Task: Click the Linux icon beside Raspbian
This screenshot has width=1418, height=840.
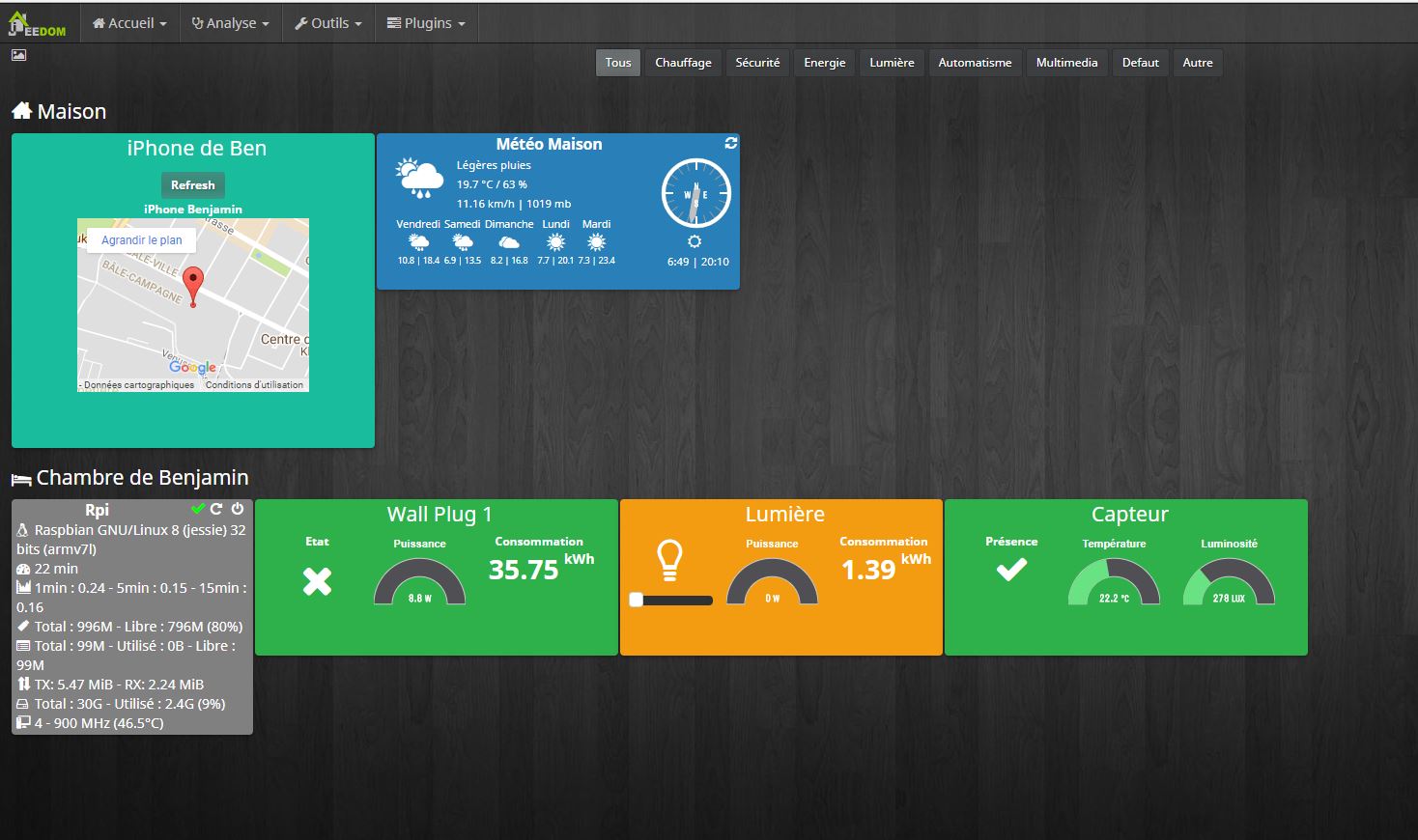Action: point(23,530)
